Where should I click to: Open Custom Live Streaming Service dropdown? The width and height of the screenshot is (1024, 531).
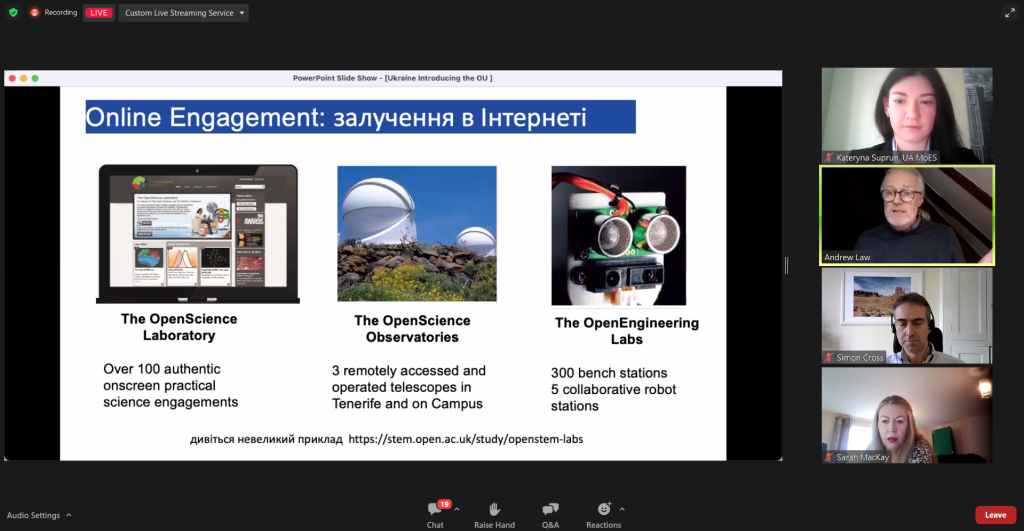184,12
